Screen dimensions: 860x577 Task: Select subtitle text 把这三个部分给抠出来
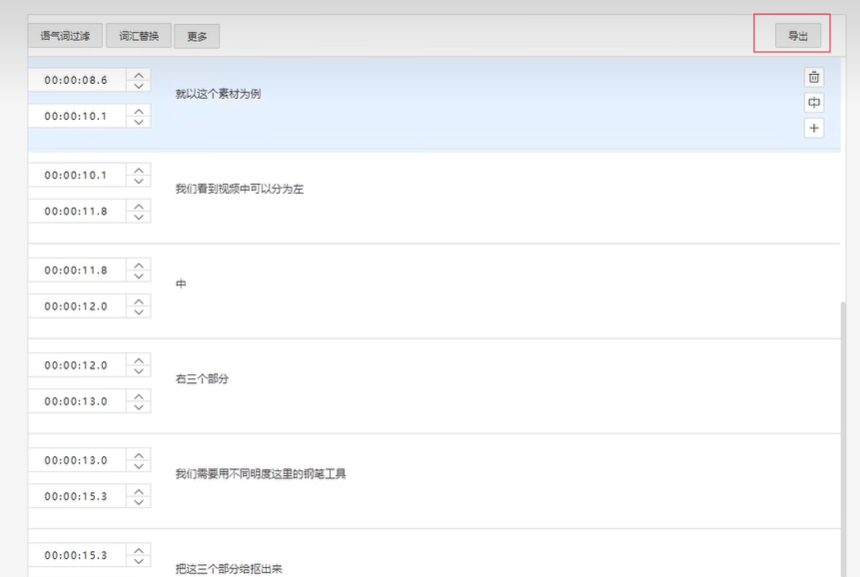tap(229, 569)
